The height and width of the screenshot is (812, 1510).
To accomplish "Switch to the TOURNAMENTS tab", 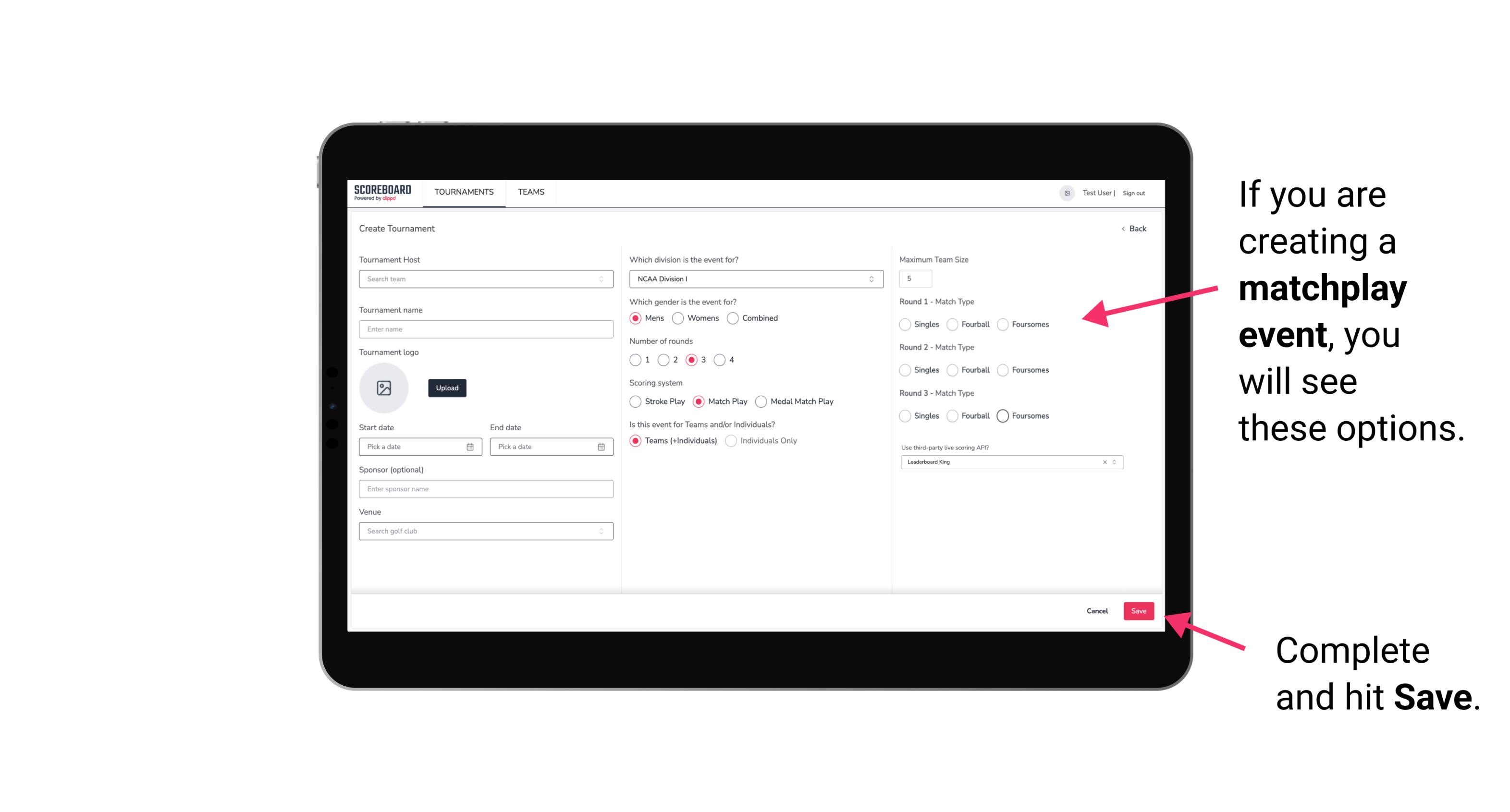I will tap(463, 192).
